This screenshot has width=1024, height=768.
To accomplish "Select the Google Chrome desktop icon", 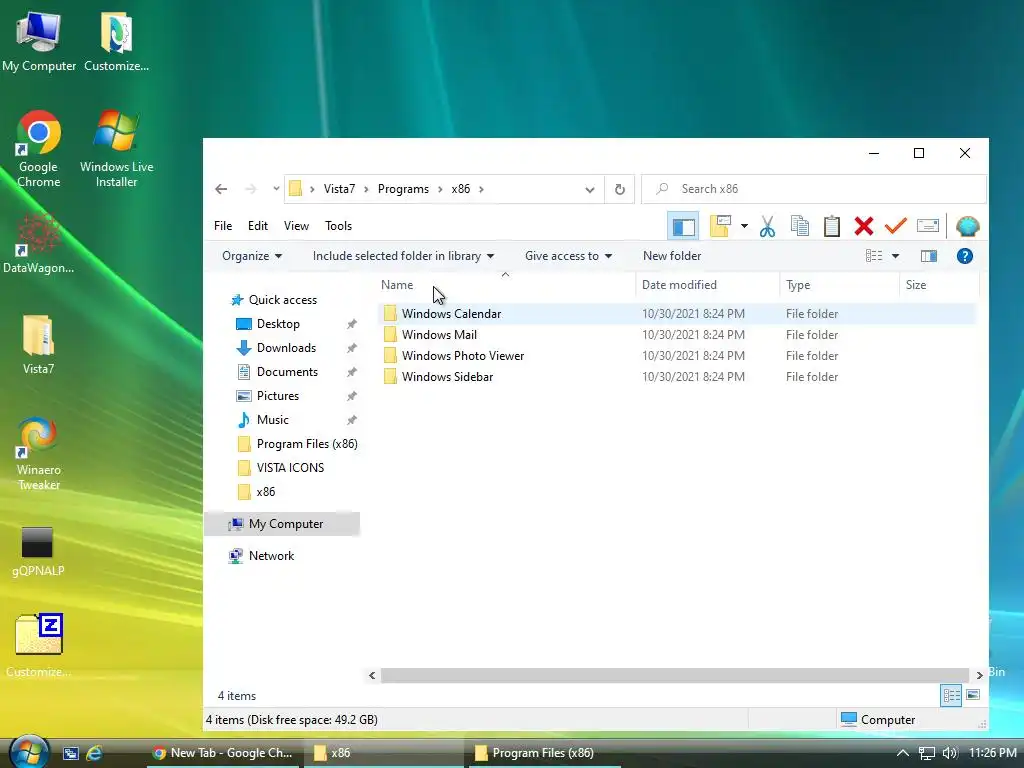I will point(39,149).
